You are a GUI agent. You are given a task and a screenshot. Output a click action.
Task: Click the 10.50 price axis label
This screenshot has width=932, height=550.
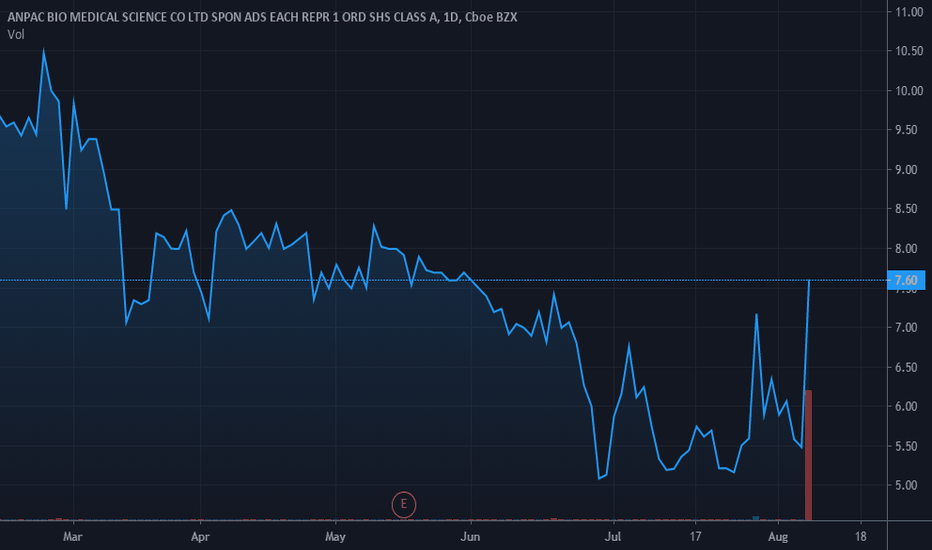(909, 51)
